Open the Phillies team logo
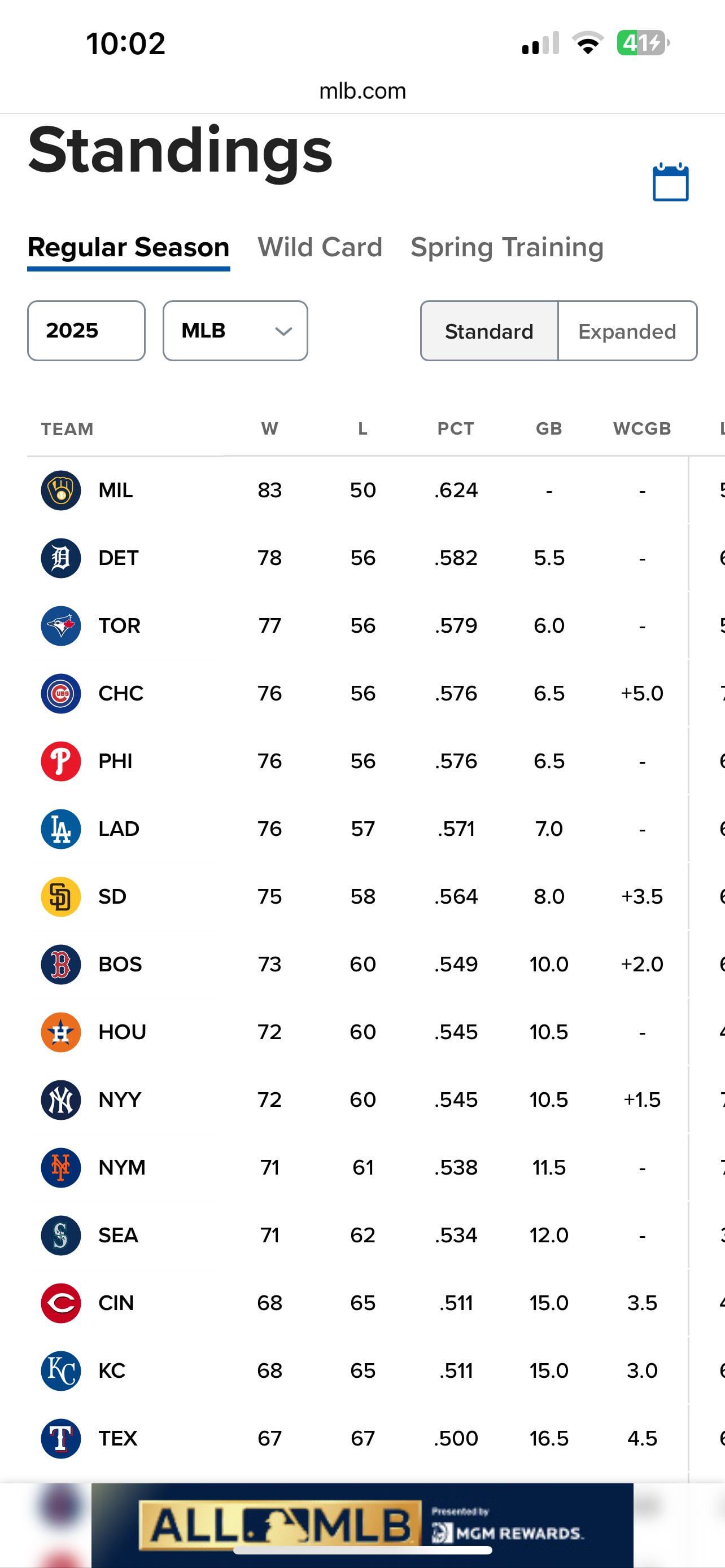 click(61, 761)
